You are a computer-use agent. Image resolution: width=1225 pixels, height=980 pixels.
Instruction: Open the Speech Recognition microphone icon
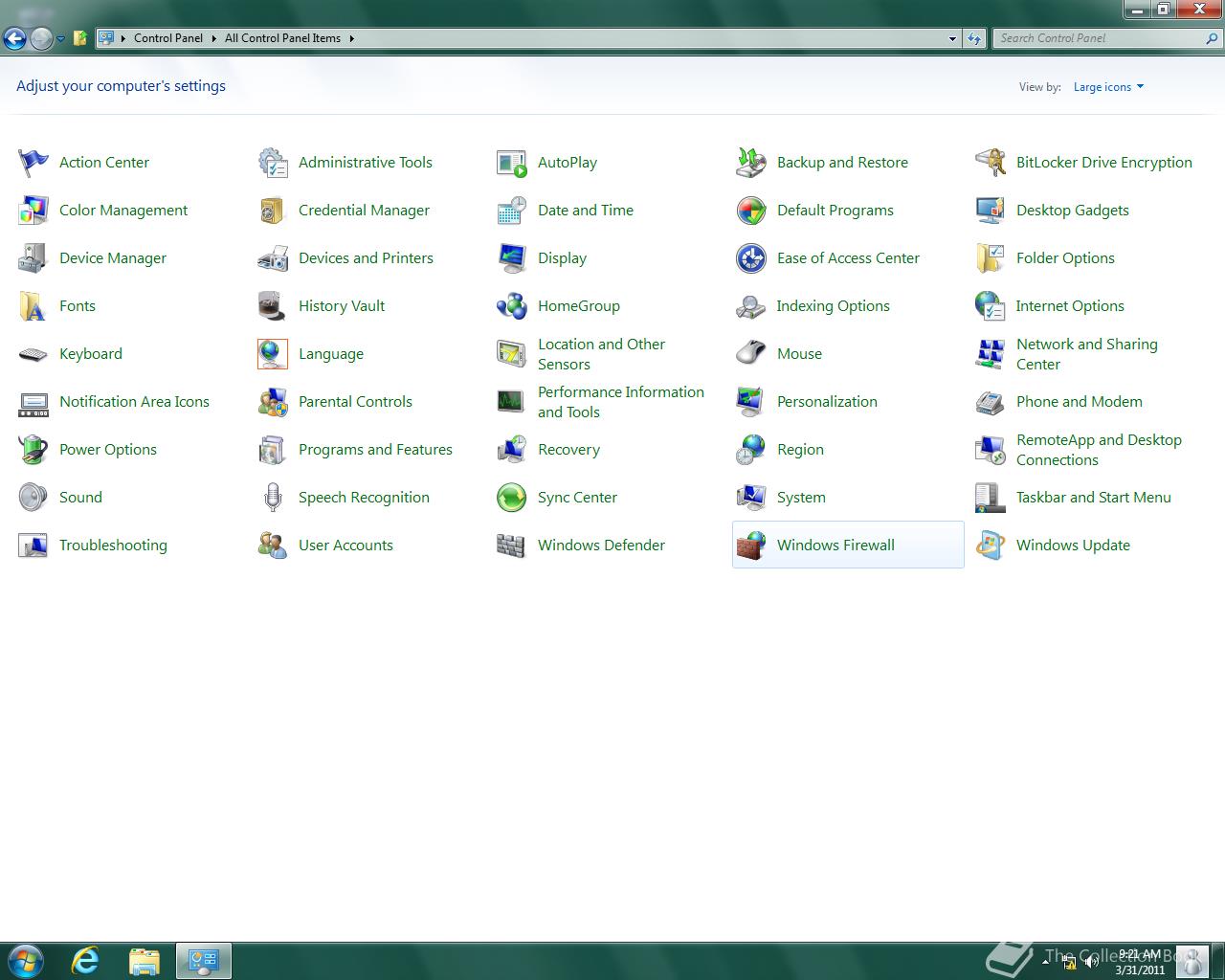tap(273, 498)
